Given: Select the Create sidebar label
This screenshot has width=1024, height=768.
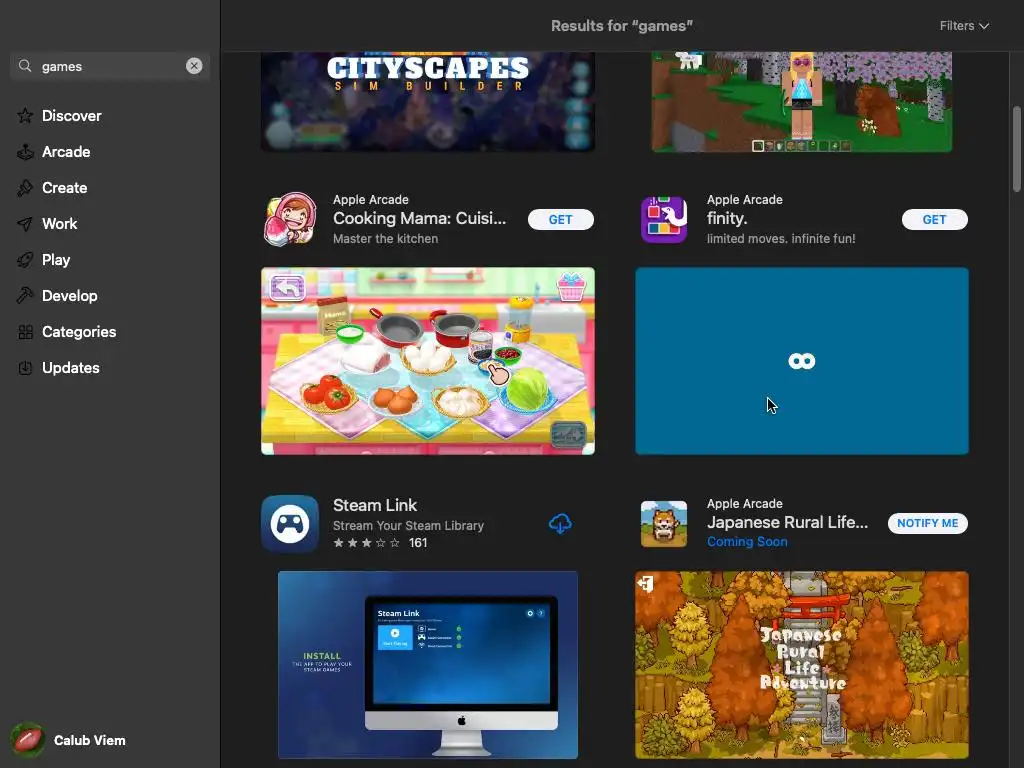Looking at the screenshot, I should coord(65,188).
